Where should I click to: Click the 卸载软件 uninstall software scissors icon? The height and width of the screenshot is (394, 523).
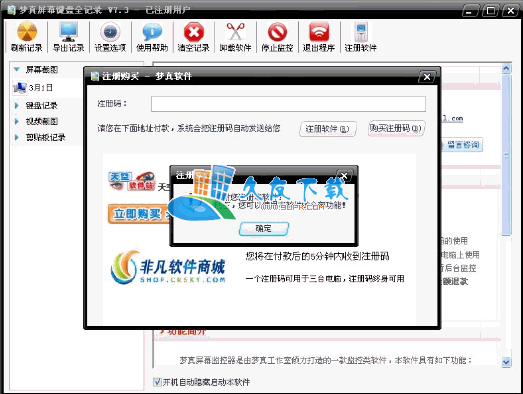point(235,37)
